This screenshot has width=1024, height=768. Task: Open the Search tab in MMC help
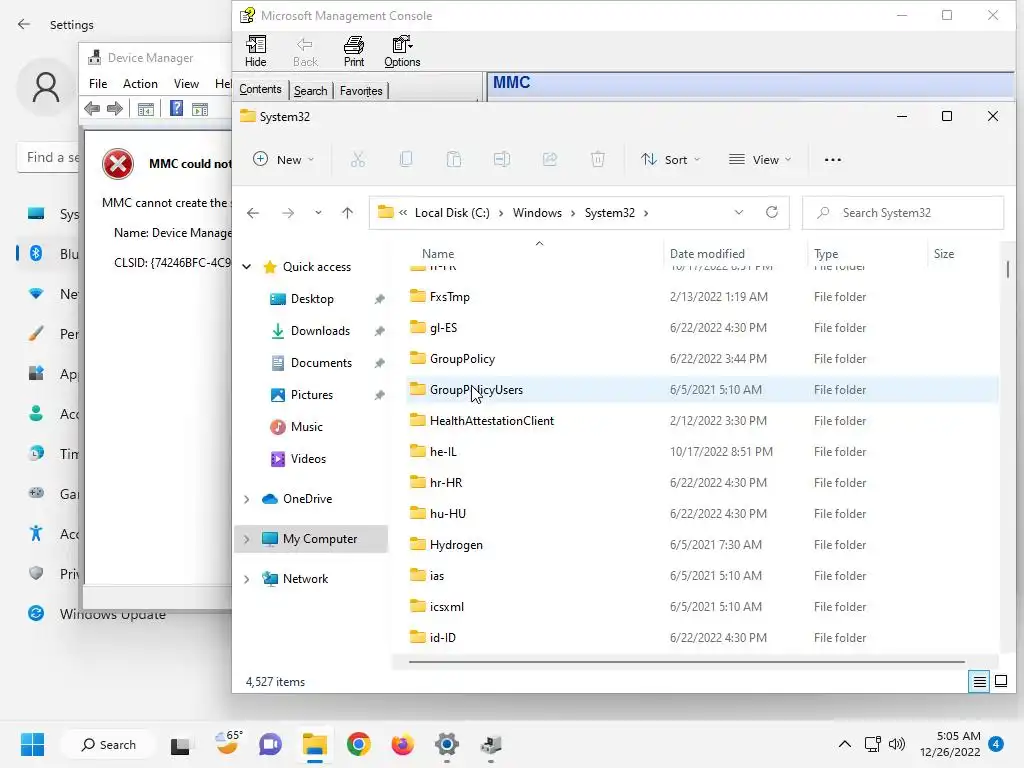click(x=310, y=91)
